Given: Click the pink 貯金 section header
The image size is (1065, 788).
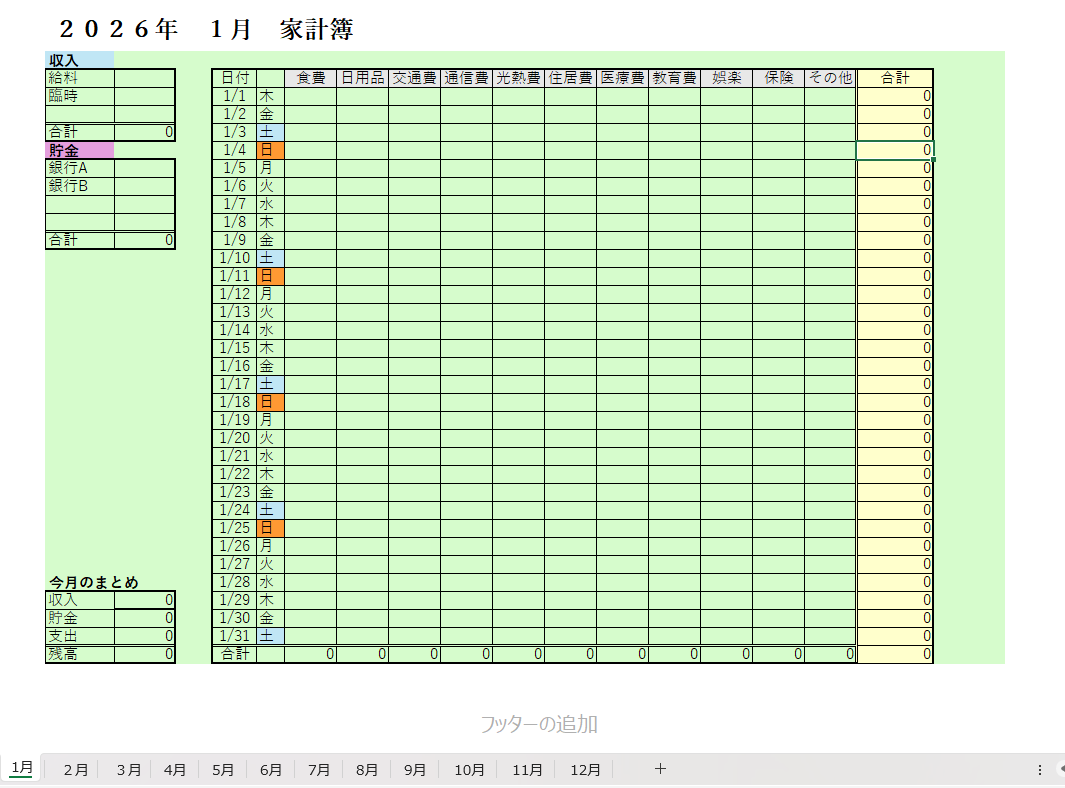Looking at the screenshot, I should pyautogui.click(x=79, y=150).
